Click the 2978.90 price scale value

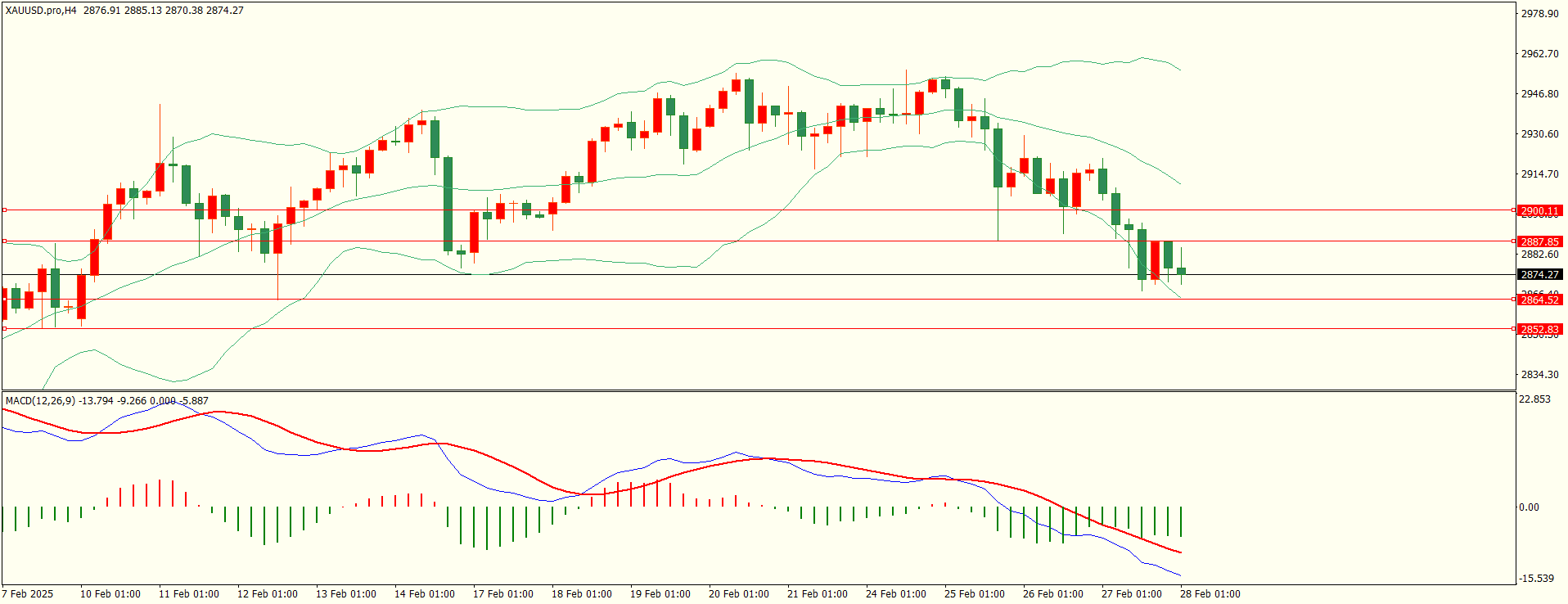1539,13
